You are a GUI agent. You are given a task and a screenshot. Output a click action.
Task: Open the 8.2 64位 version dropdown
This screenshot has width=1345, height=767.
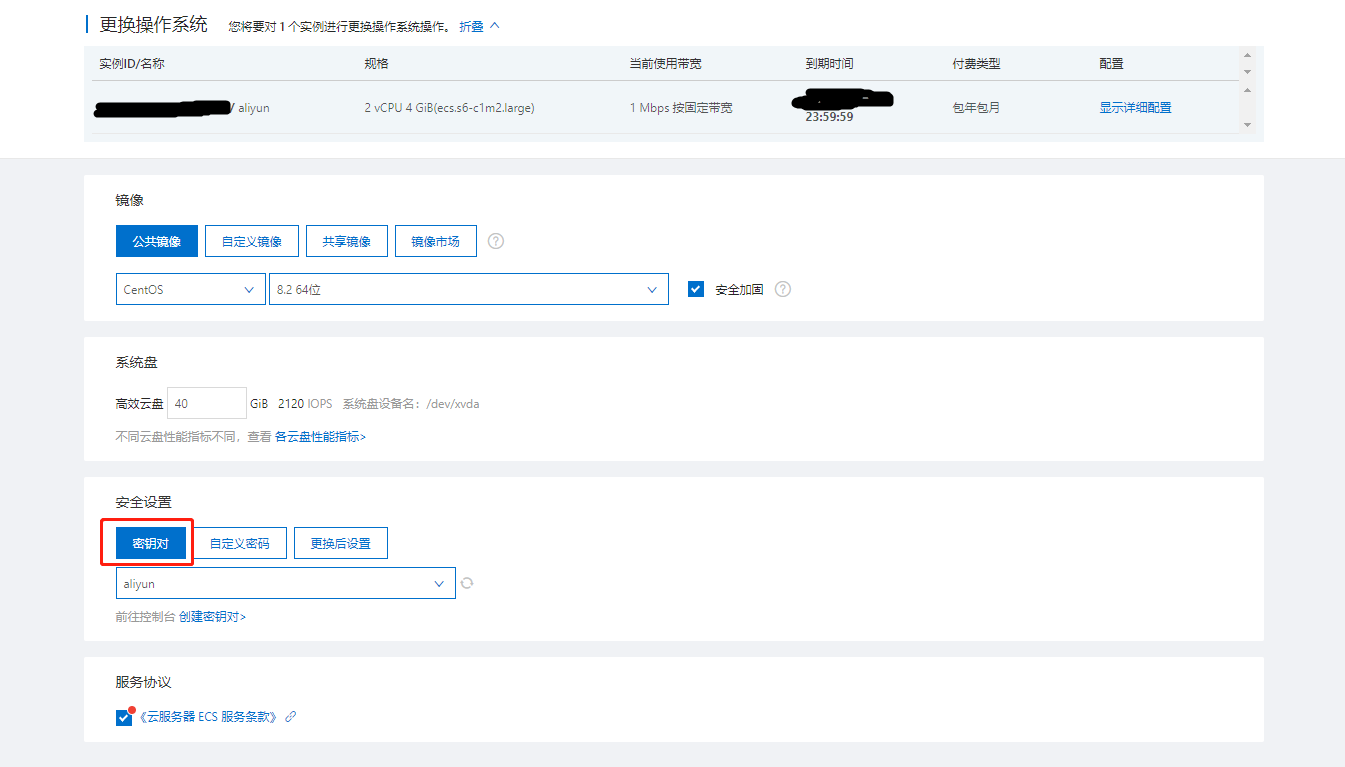point(469,289)
